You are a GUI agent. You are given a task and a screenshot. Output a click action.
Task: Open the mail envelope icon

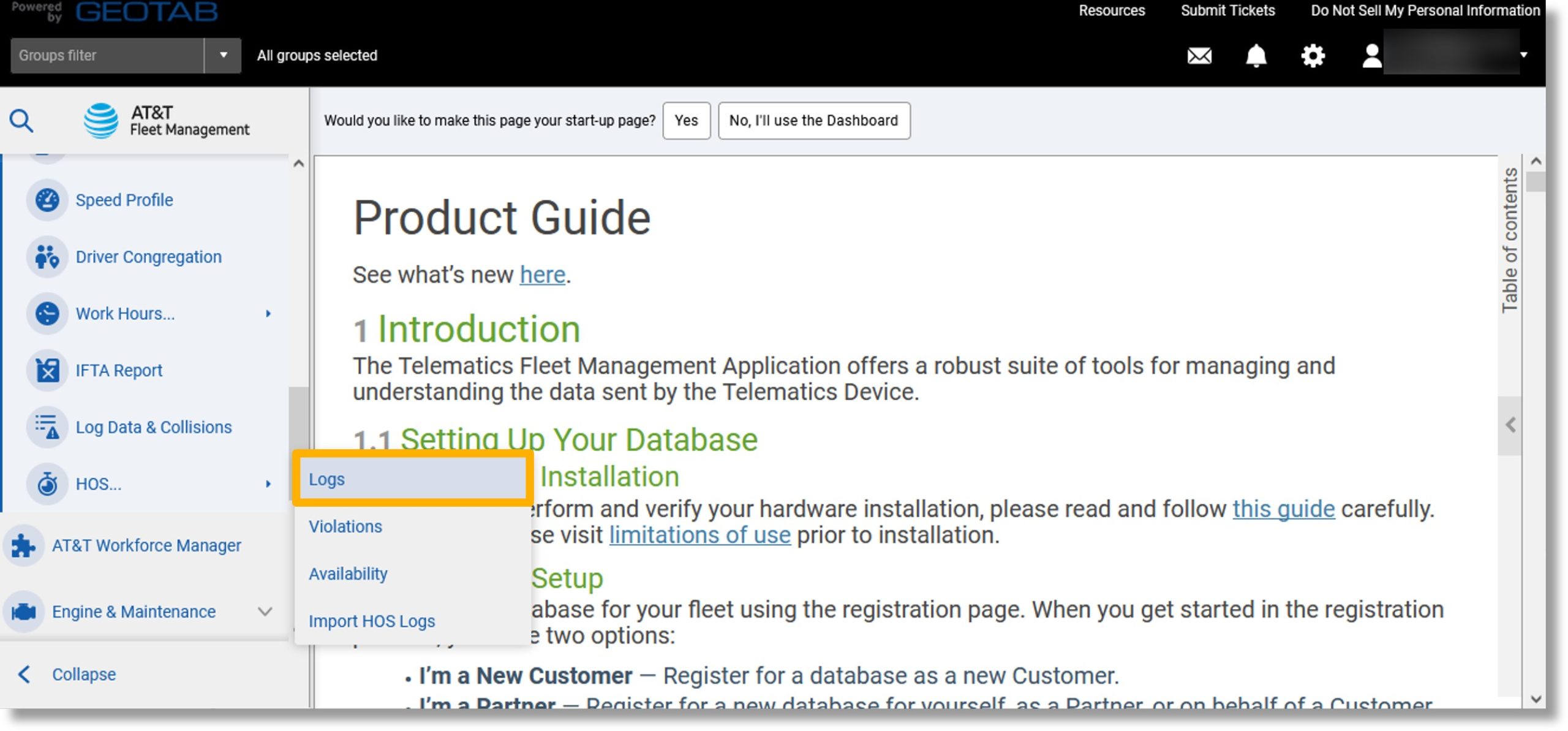(x=1199, y=56)
